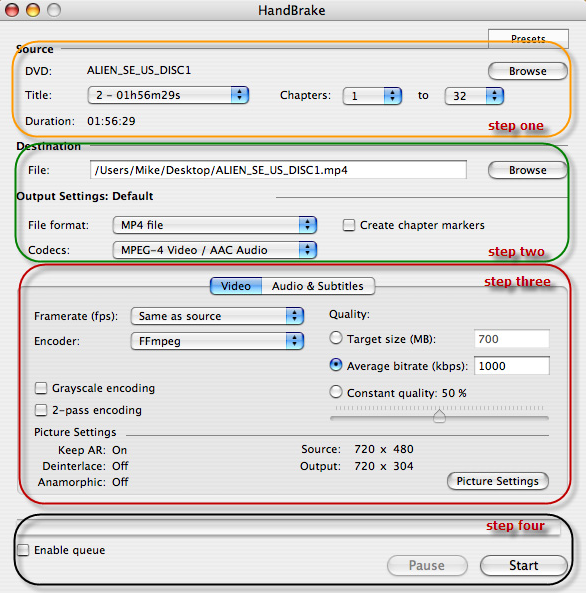Open the starting chapter dropdown

click(372, 96)
